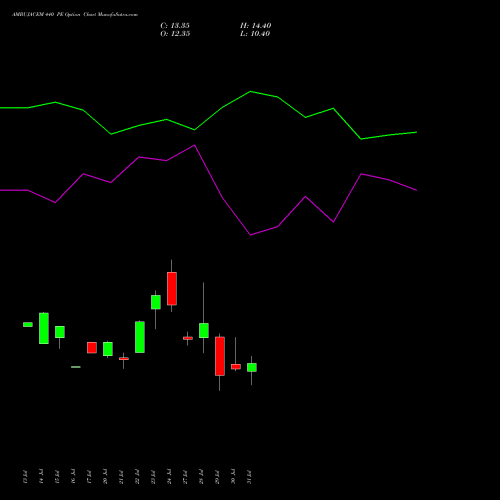Click the high price value H: 14.40
The image size is (500, 500).
point(255,26)
